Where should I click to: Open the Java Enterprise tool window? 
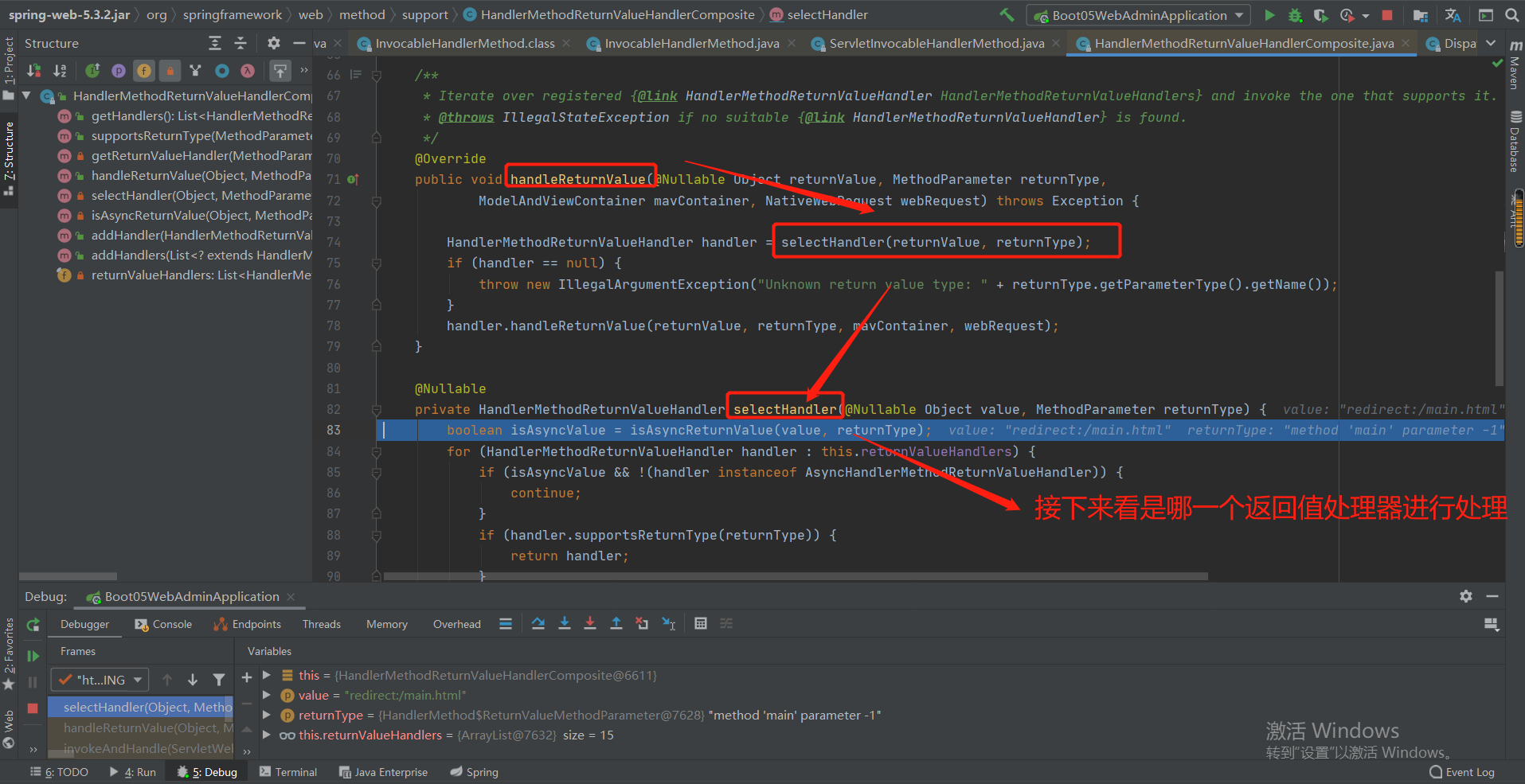coord(383,772)
